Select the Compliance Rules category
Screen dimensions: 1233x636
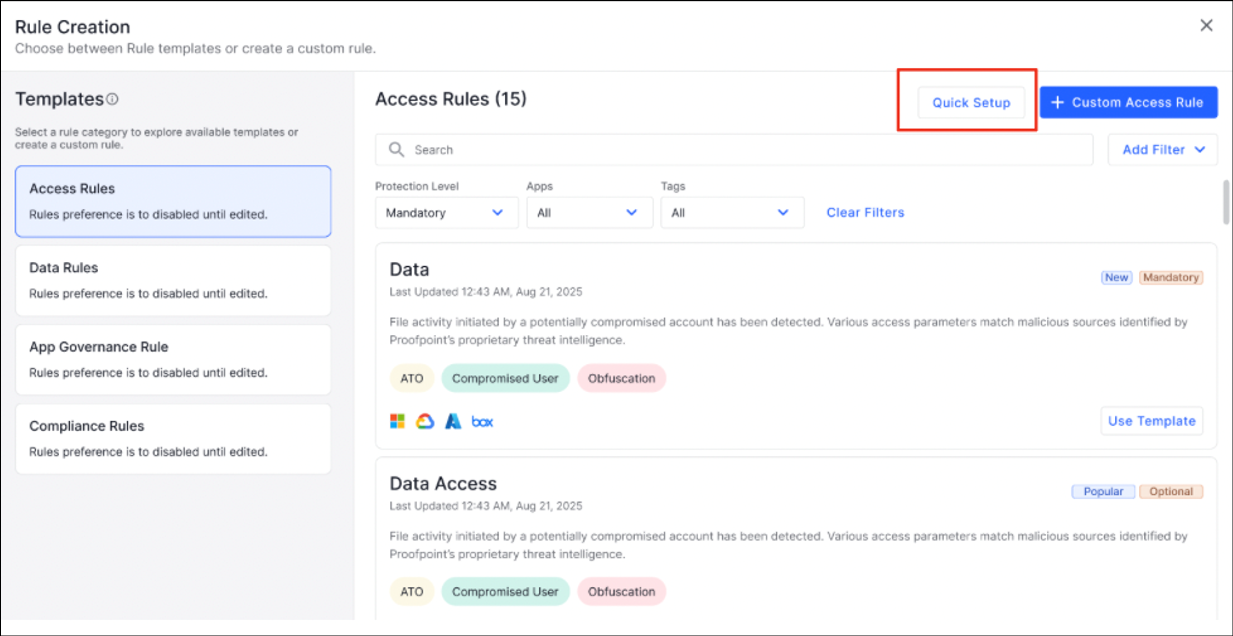point(173,438)
